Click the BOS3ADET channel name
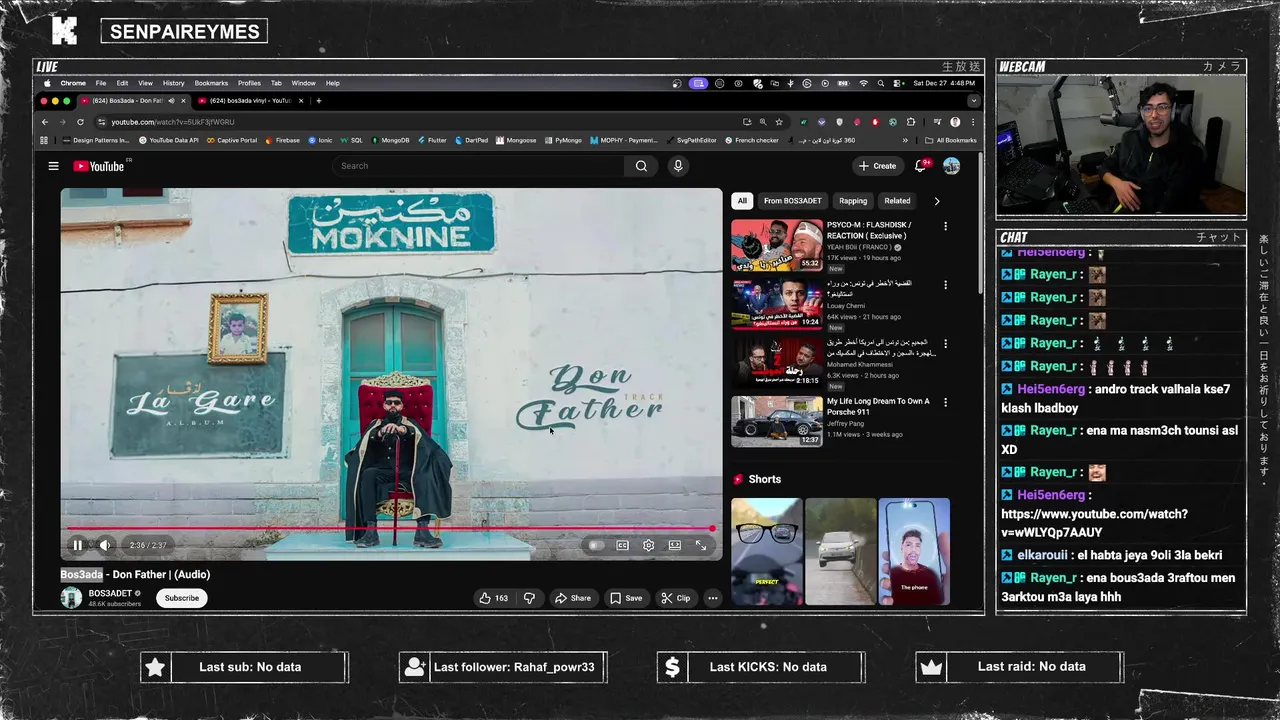This screenshot has width=1280, height=720. coord(110,593)
